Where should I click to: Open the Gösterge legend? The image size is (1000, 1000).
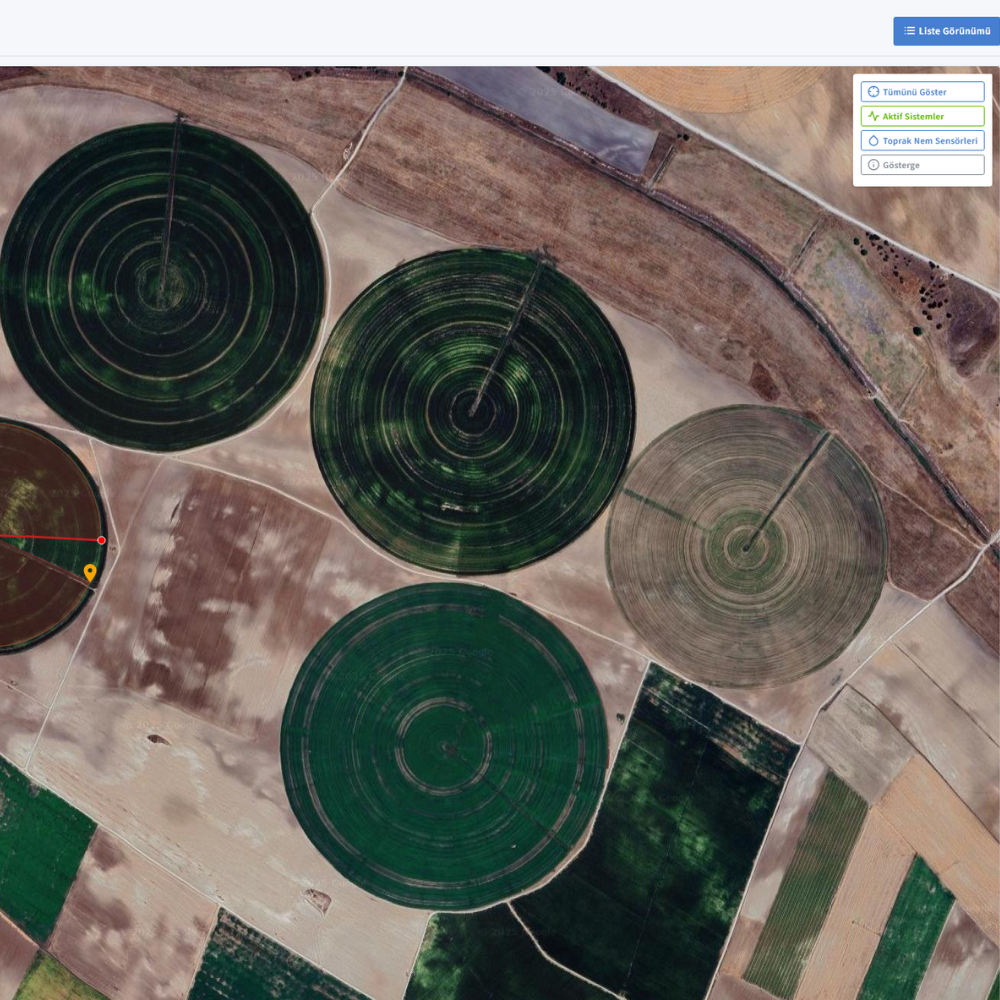pyautogui.click(x=922, y=165)
